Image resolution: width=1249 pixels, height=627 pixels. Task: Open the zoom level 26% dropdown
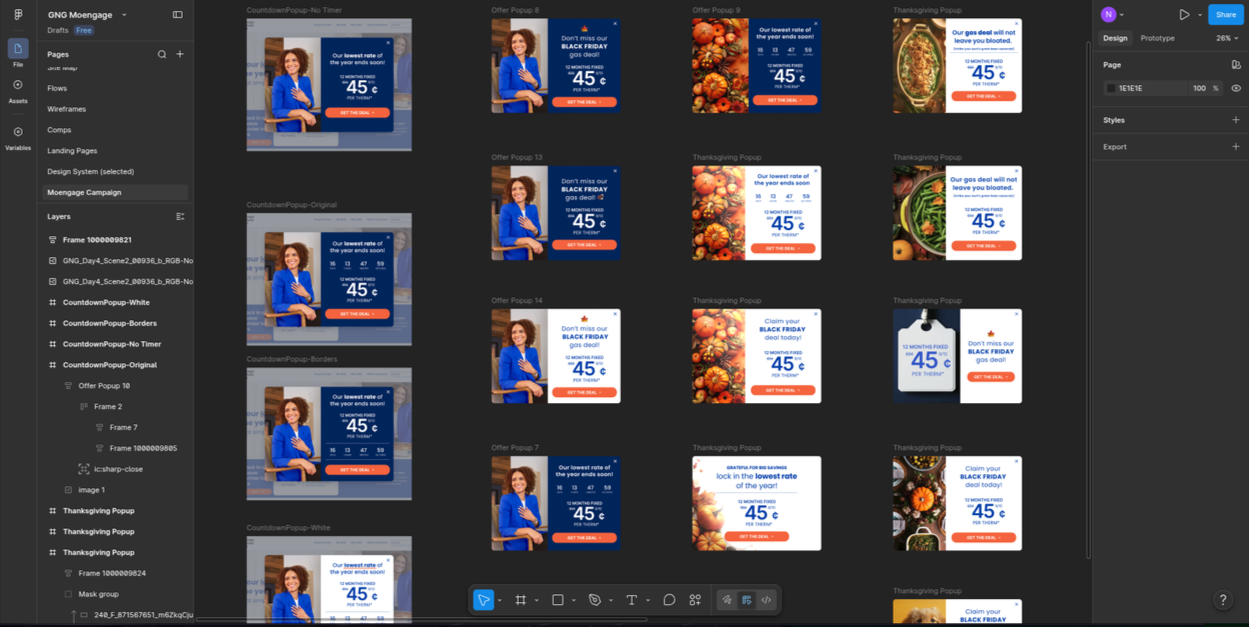tap(1227, 38)
